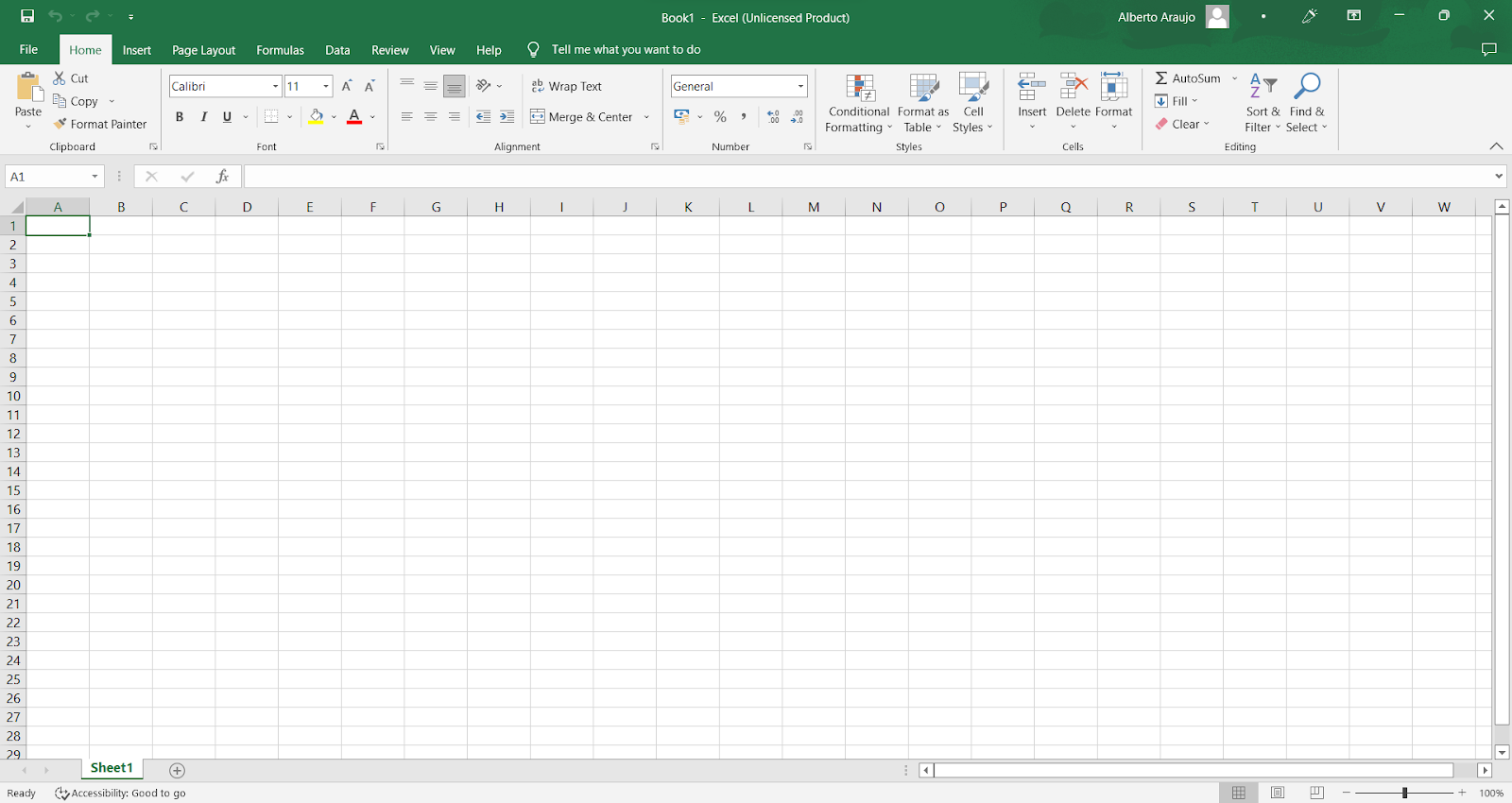Click the Redo arrow icon
Viewport: 1512px width, 803px height.
[x=92, y=16]
